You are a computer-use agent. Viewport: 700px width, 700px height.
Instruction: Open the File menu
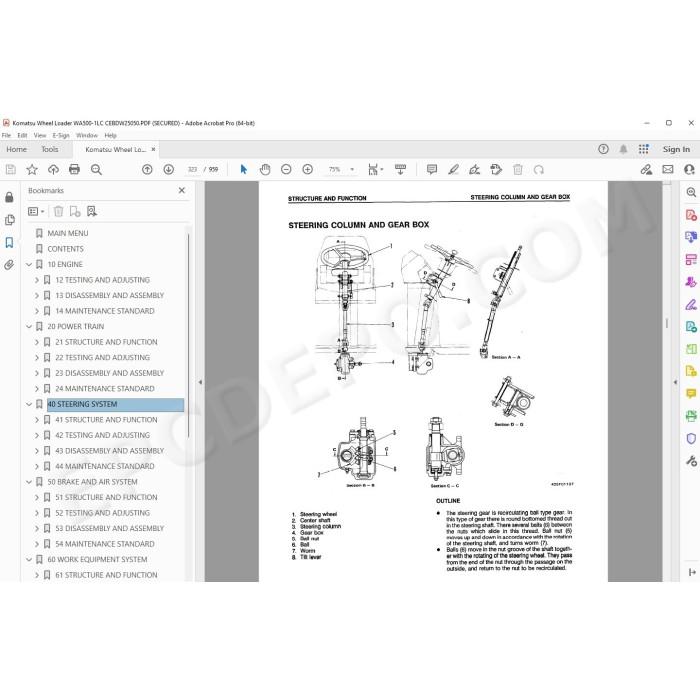6,135
